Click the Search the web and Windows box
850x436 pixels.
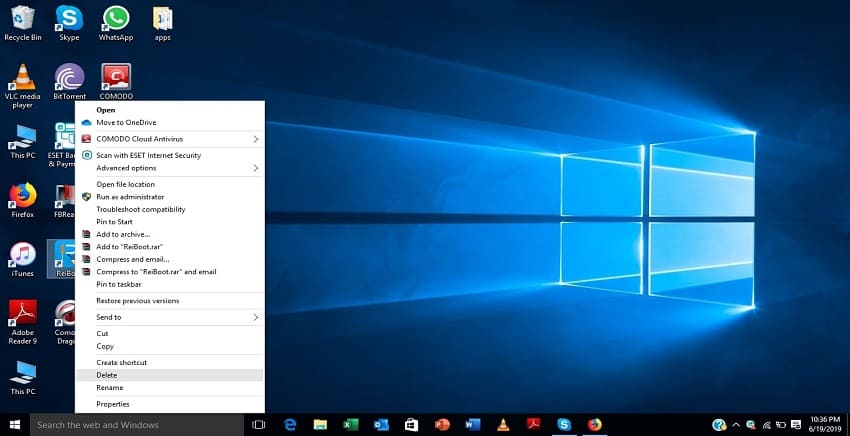(x=137, y=425)
